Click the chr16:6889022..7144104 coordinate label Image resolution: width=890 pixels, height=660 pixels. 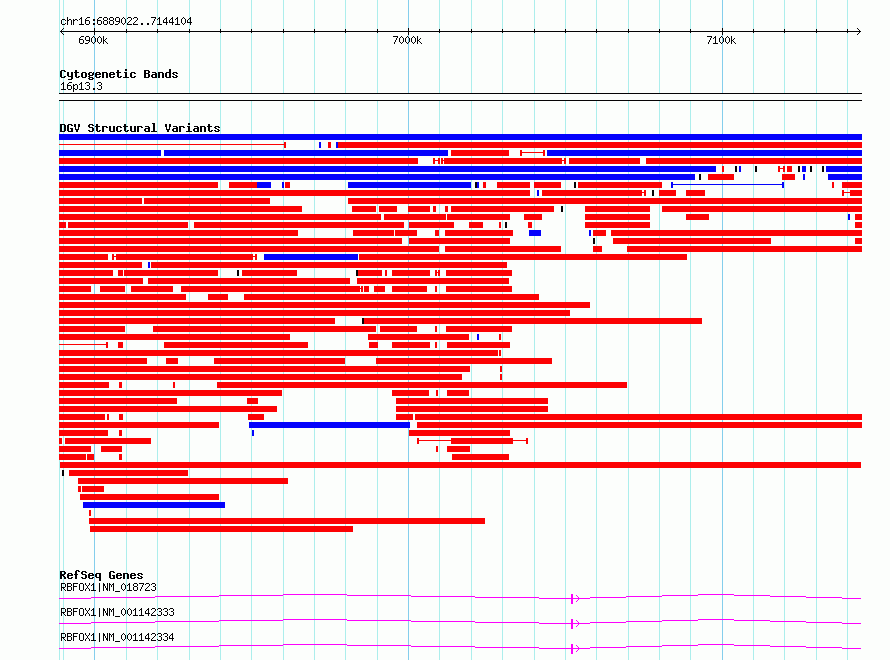[126, 22]
